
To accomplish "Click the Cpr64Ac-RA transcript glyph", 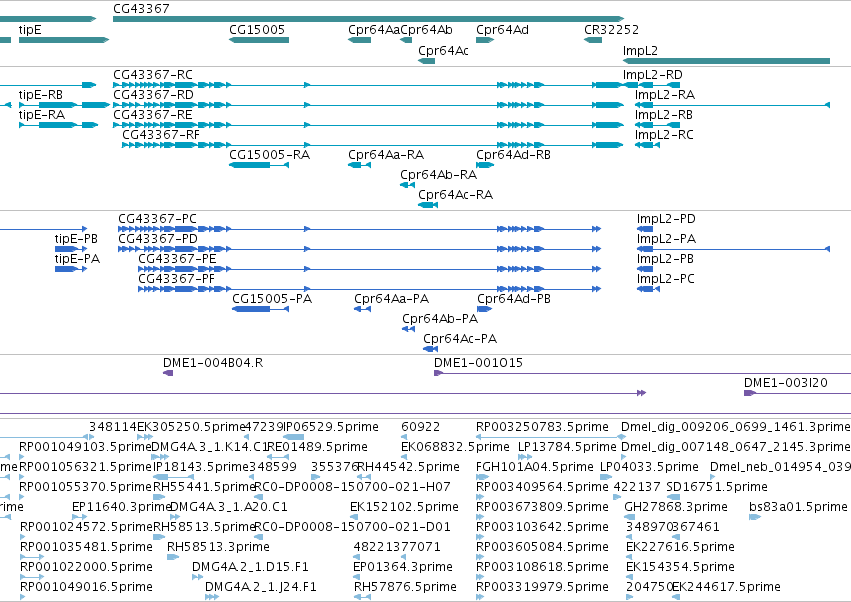I will coord(428,205).
